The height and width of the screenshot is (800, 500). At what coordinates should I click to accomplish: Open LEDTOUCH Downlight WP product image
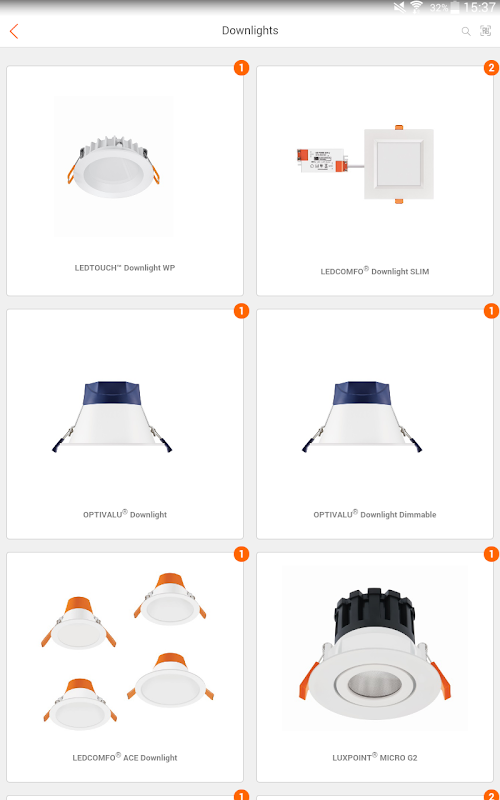[113, 166]
